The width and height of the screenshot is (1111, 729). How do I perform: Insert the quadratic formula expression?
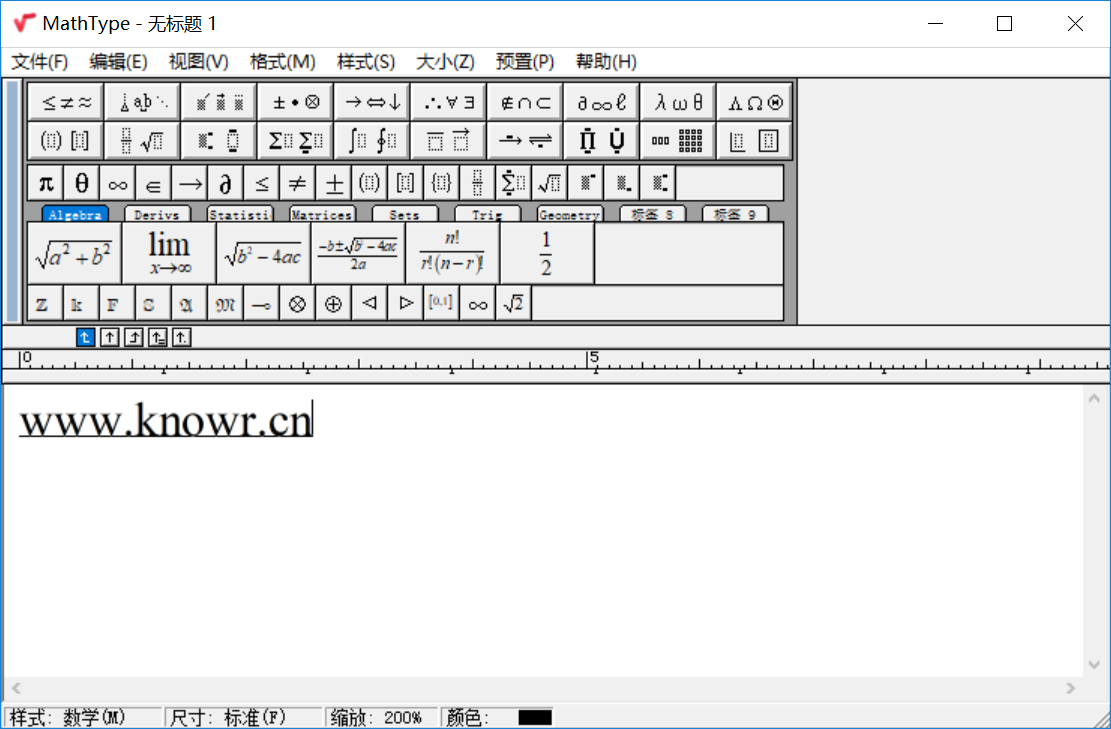pyautogui.click(x=358, y=254)
